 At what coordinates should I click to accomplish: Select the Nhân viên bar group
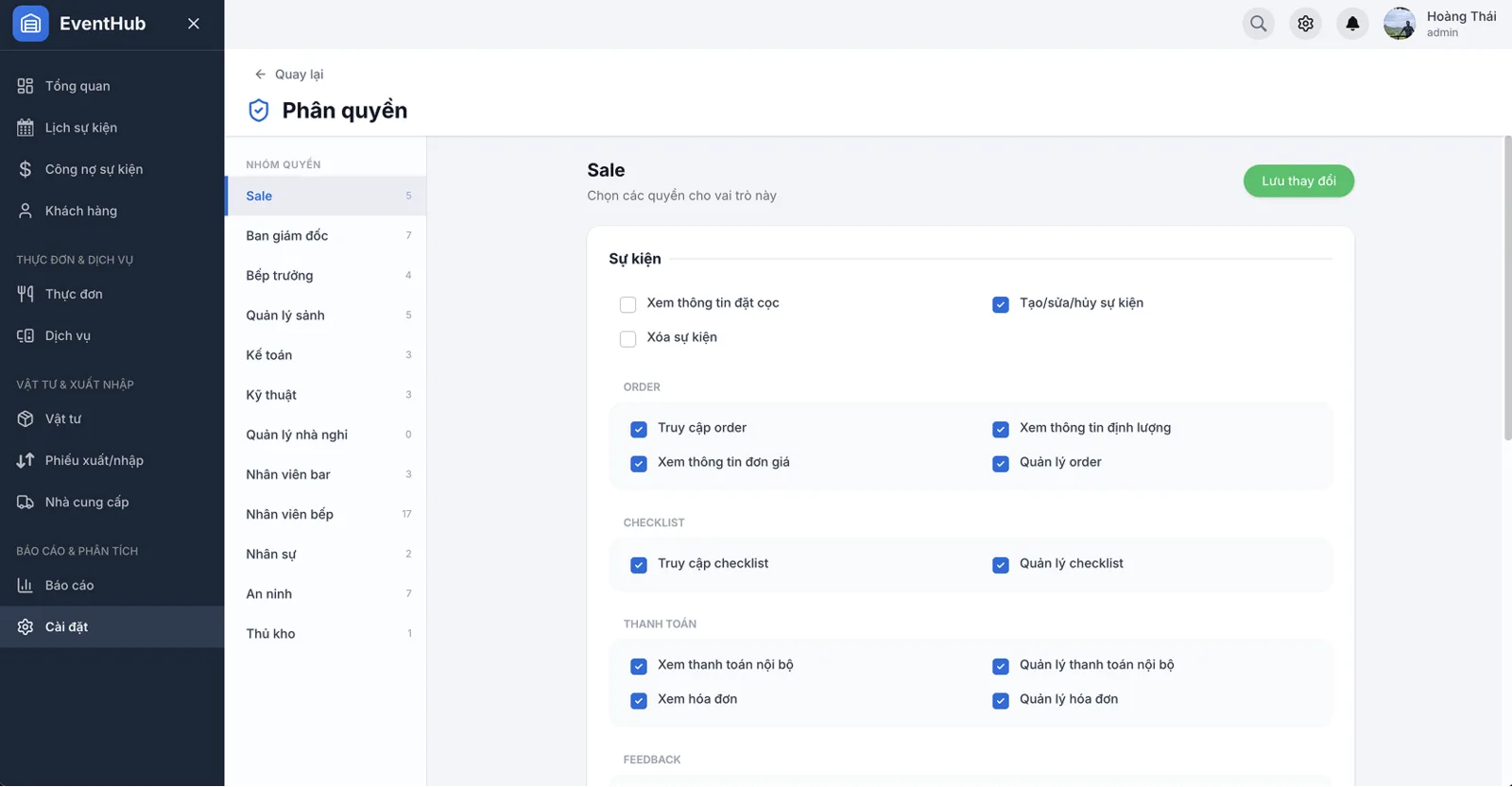[325, 473]
